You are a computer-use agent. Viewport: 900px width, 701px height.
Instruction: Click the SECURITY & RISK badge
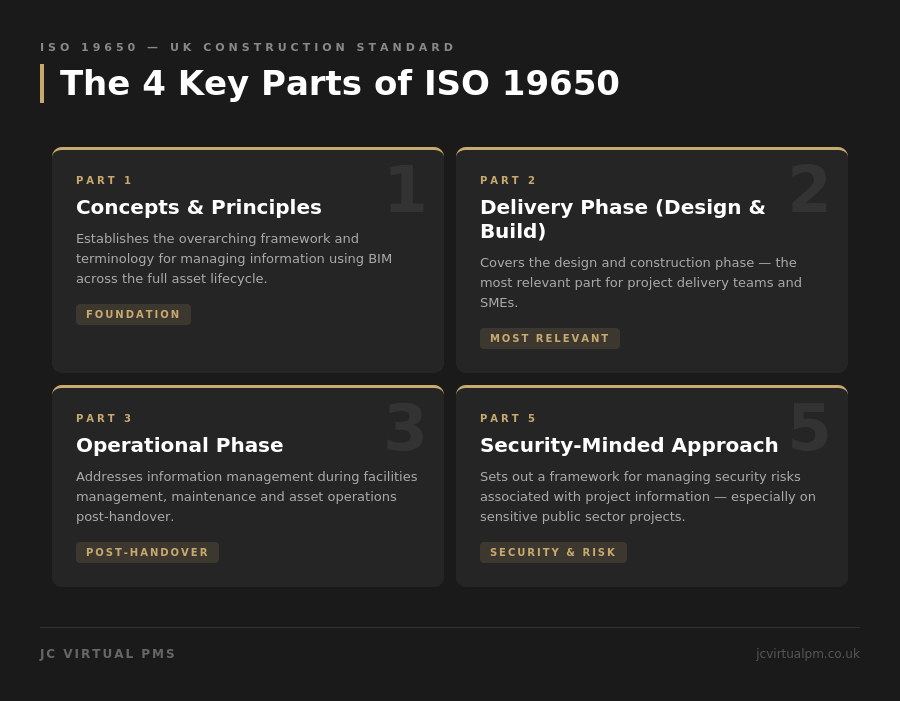(553, 552)
